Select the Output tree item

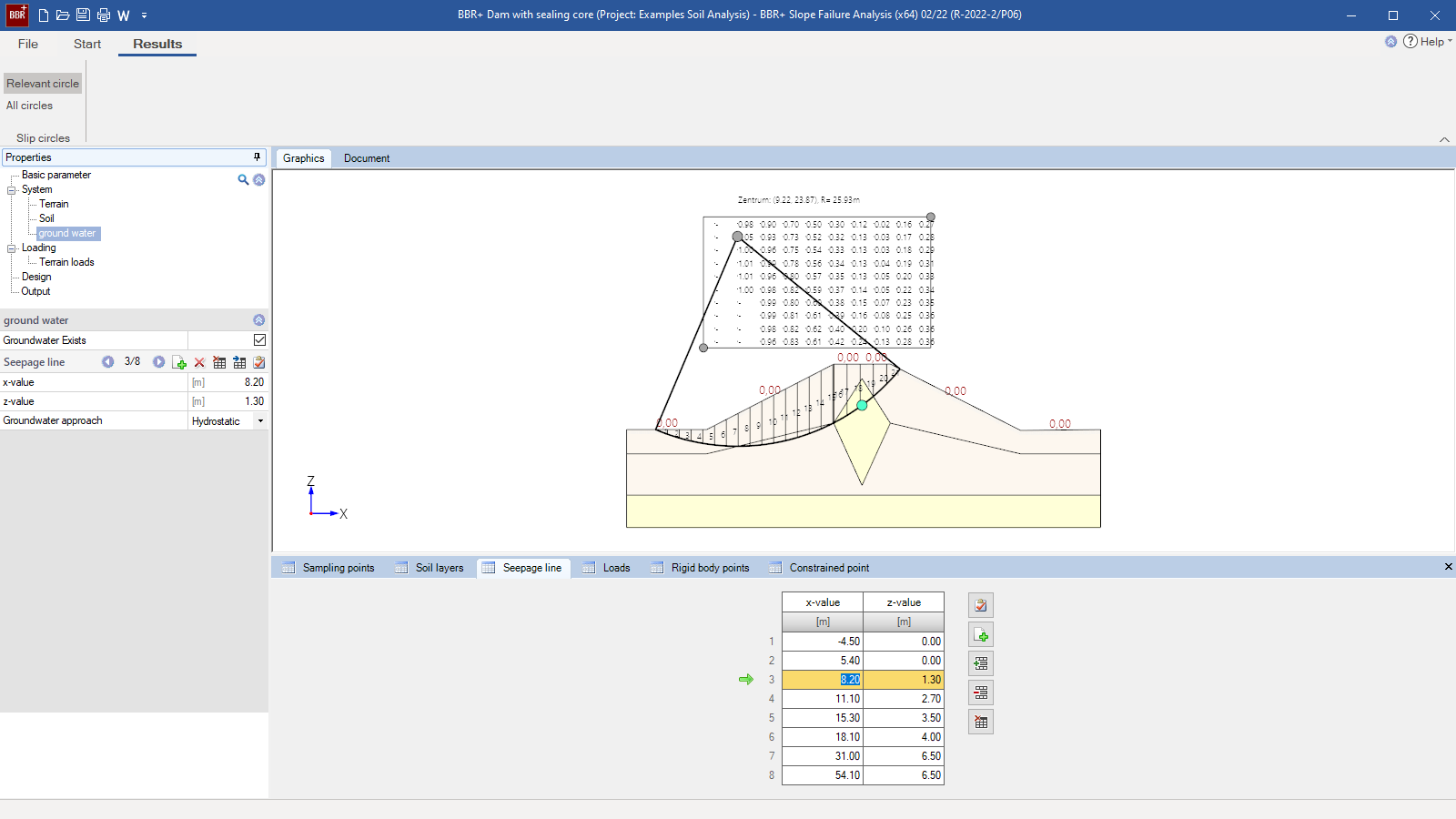click(x=35, y=291)
